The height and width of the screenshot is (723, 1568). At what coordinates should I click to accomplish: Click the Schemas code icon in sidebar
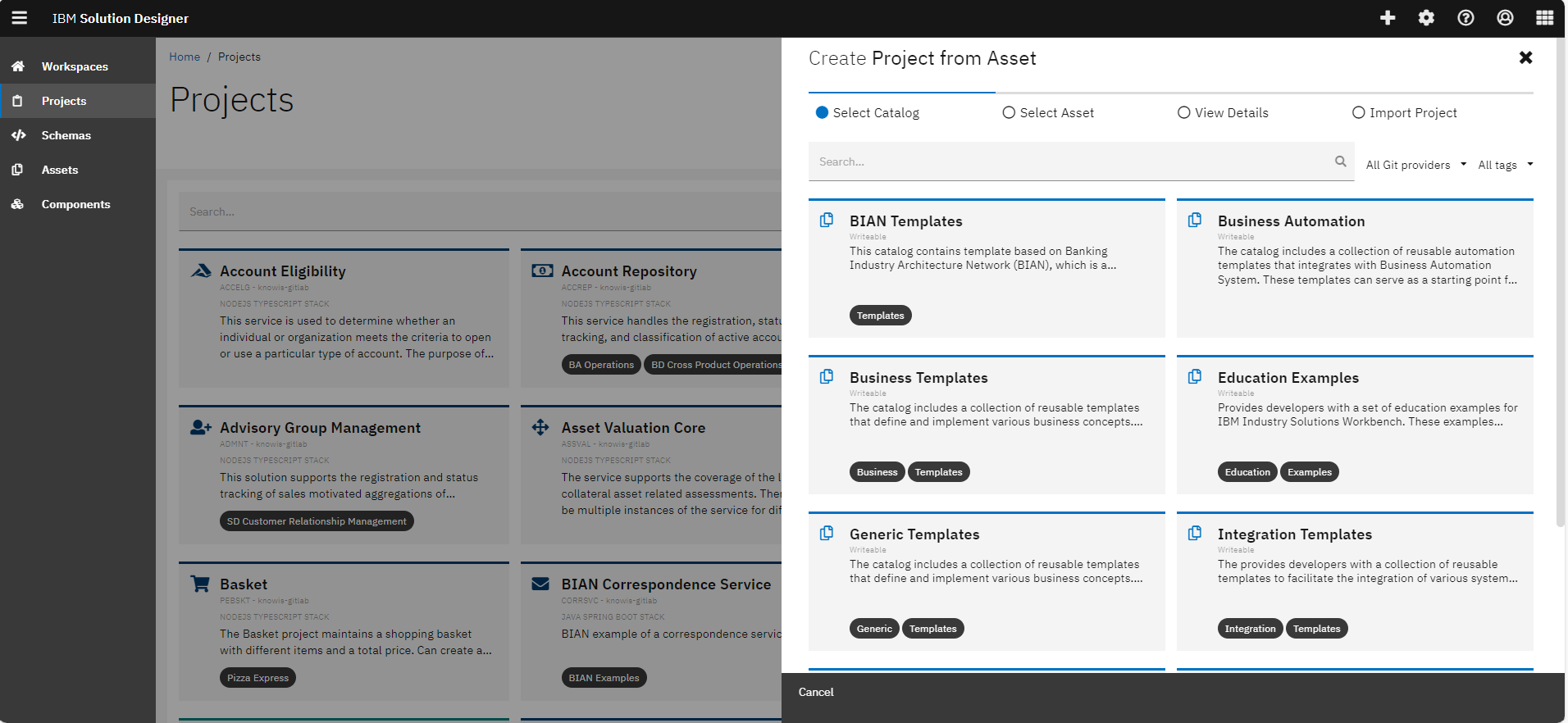[18, 135]
